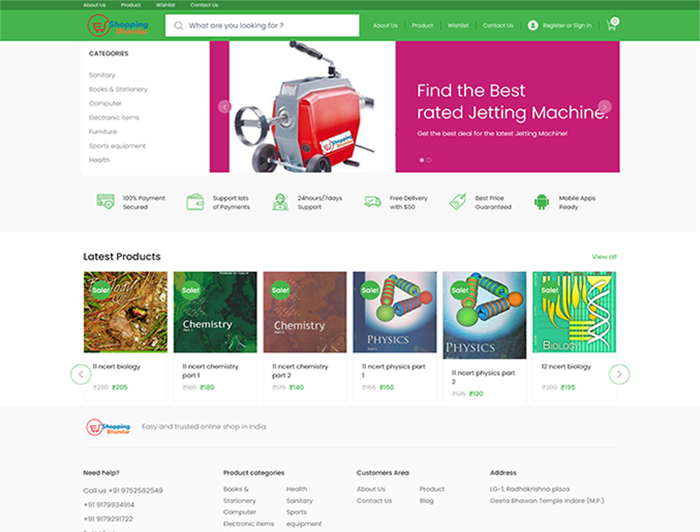The height and width of the screenshot is (532, 700).
Task: Click the shopping cart icon in header
Action: tap(611, 25)
